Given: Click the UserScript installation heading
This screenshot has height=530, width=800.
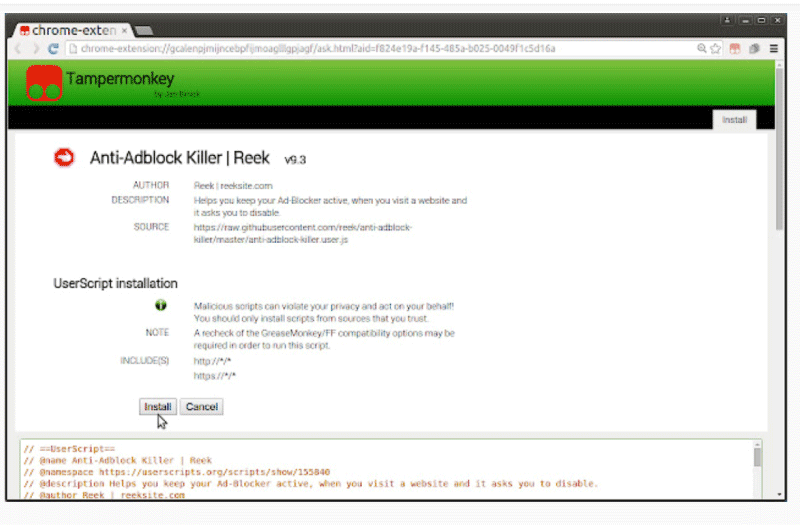Looking at the screenshot, I should coord(115,284).
